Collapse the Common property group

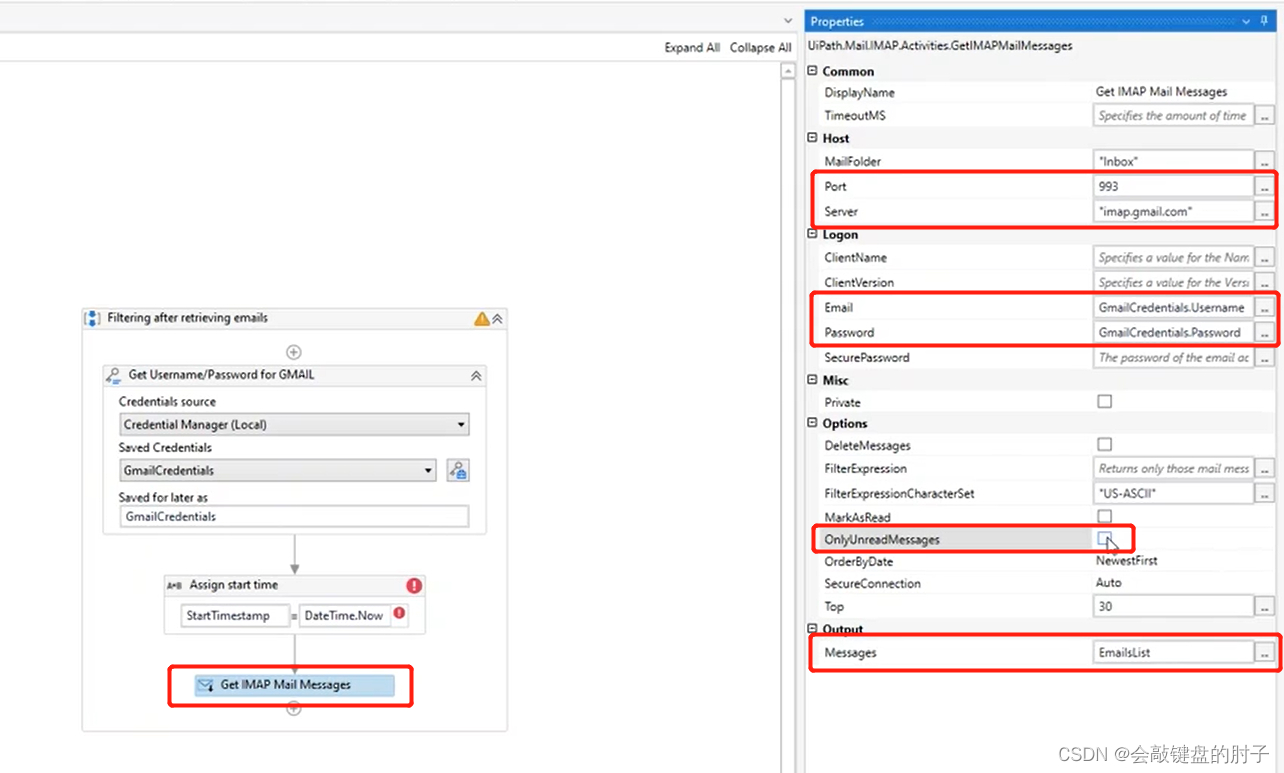coord(813,71)
